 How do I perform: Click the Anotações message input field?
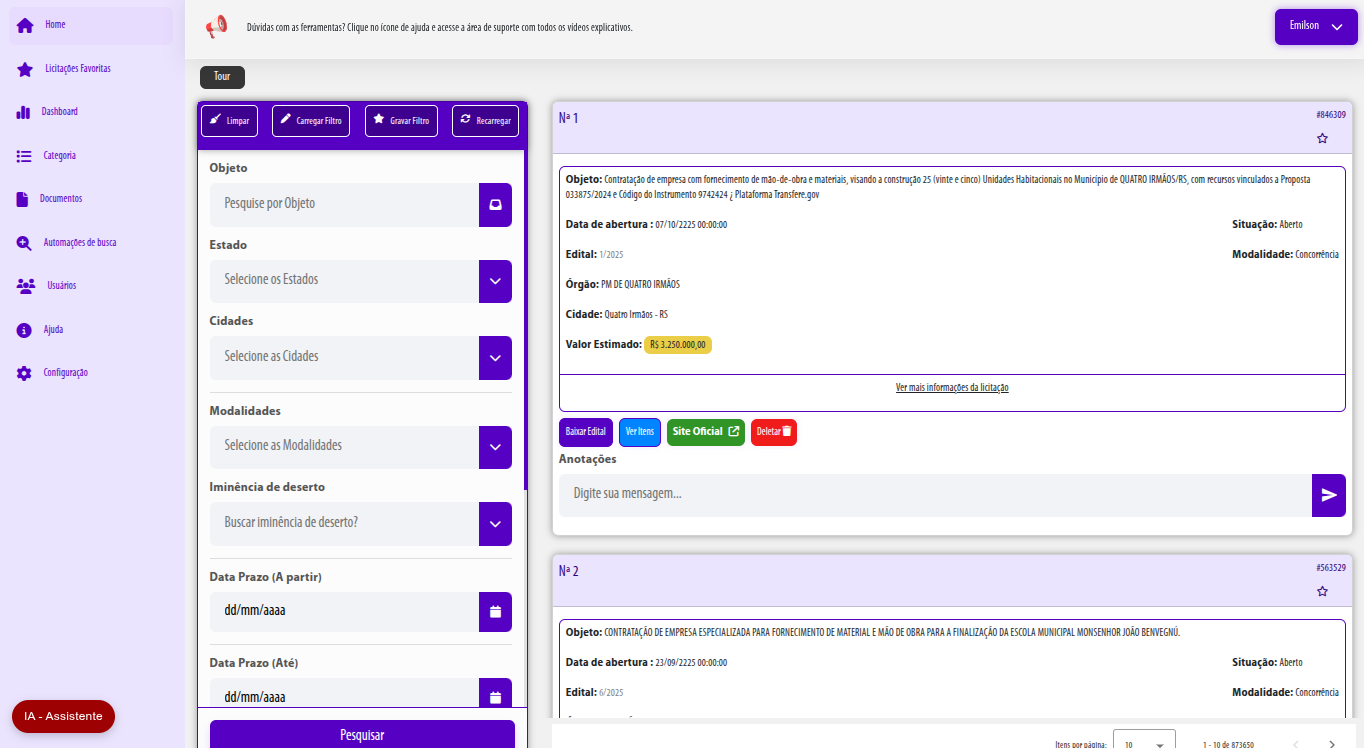[934, 495]
